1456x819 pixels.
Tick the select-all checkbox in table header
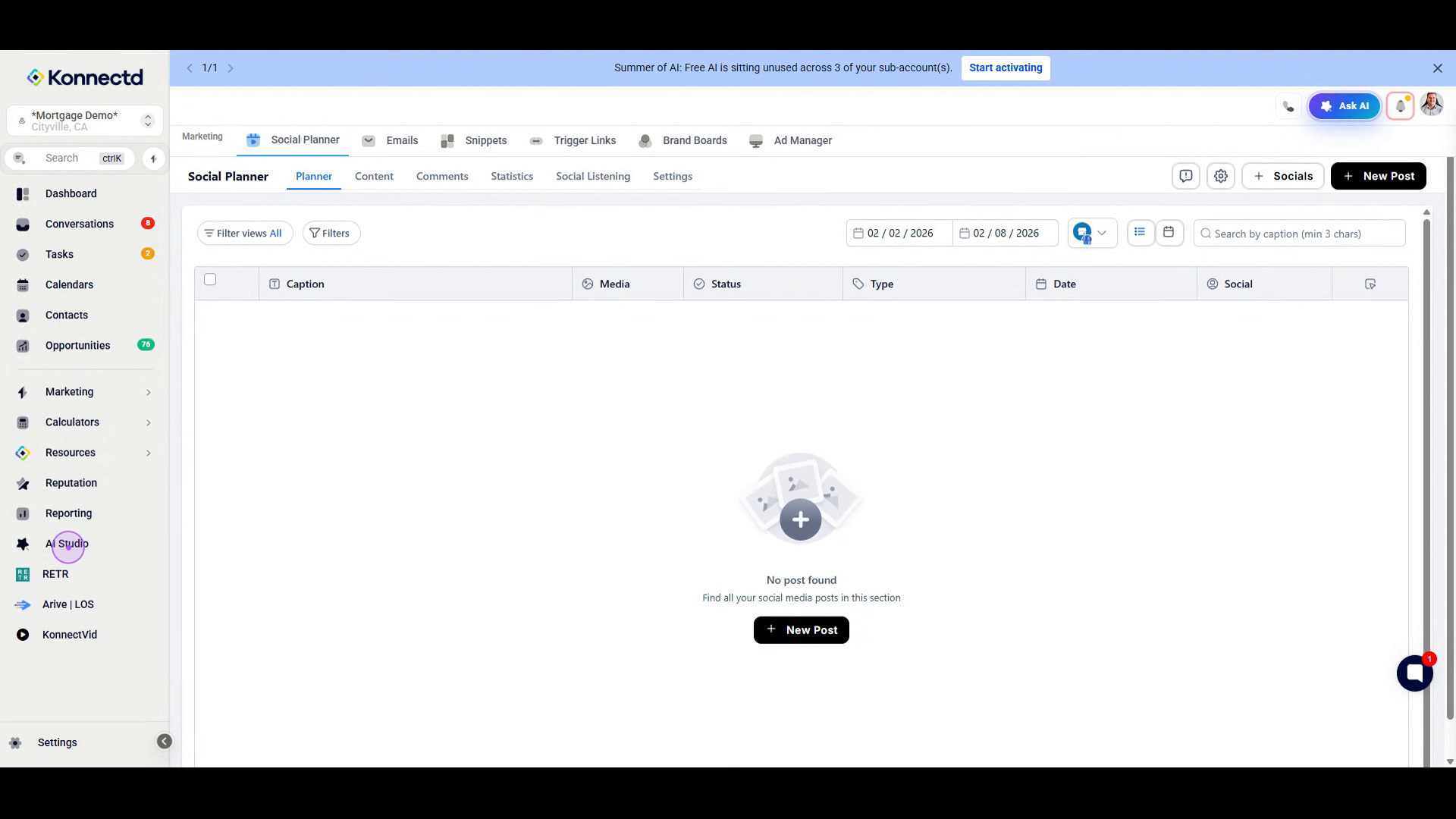click(x=210, y=279)
